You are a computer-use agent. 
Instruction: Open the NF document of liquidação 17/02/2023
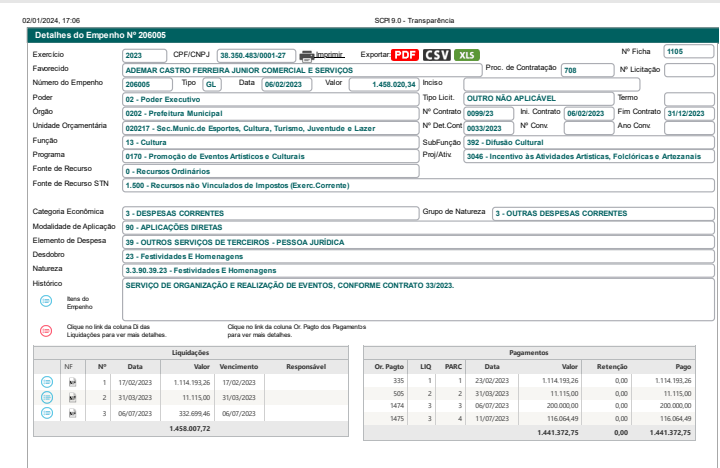(x=71, y=382)
